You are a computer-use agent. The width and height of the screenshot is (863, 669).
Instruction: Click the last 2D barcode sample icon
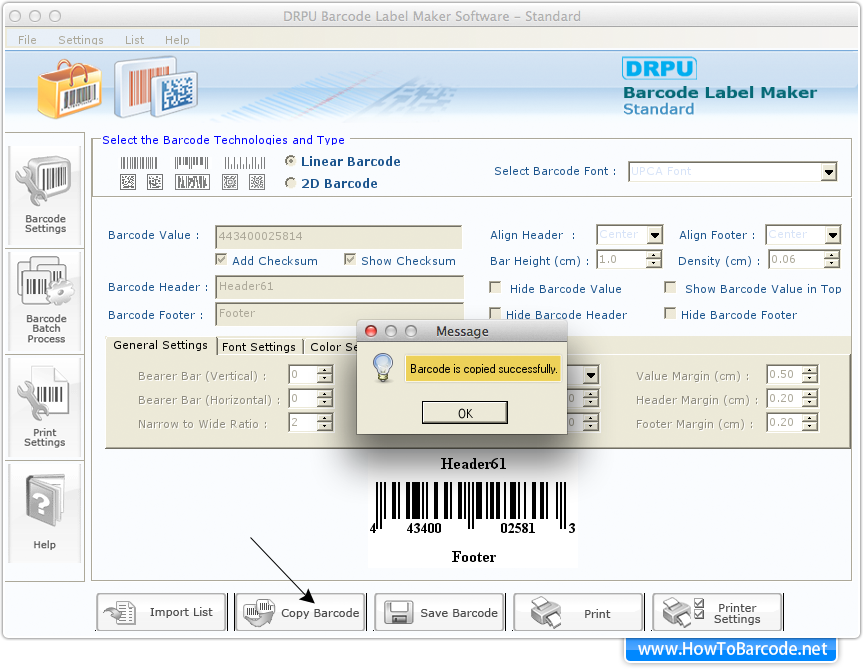click(257, 182)
